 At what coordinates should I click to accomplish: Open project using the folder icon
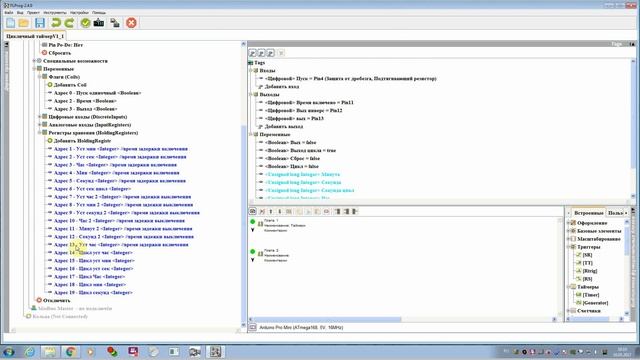pos(24,23)
